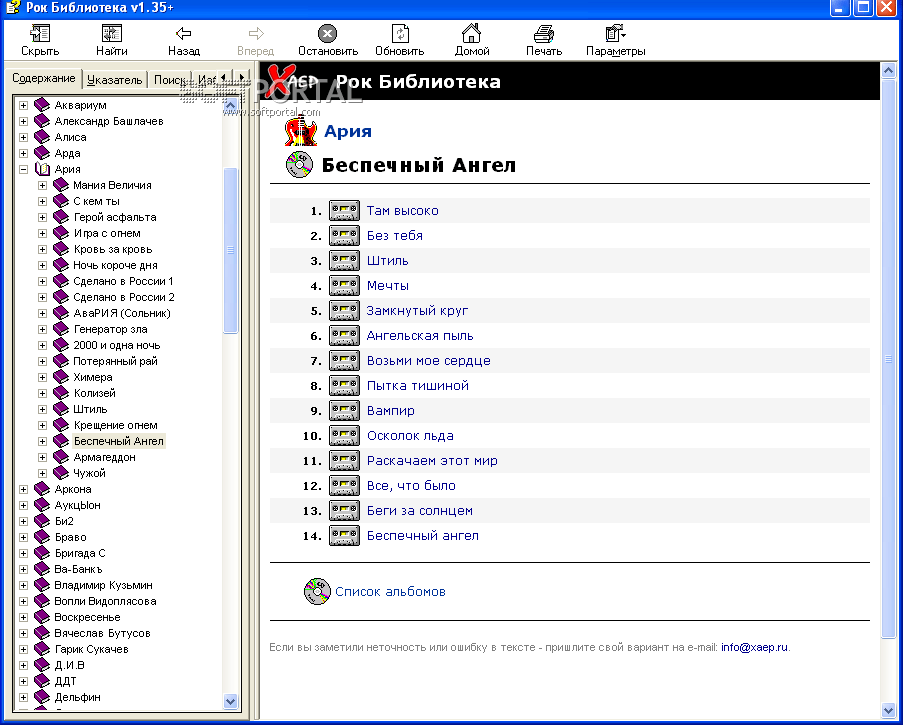Expand the Армагеддон album node
This screenshot has width=903, height=725.
(42, 457)
